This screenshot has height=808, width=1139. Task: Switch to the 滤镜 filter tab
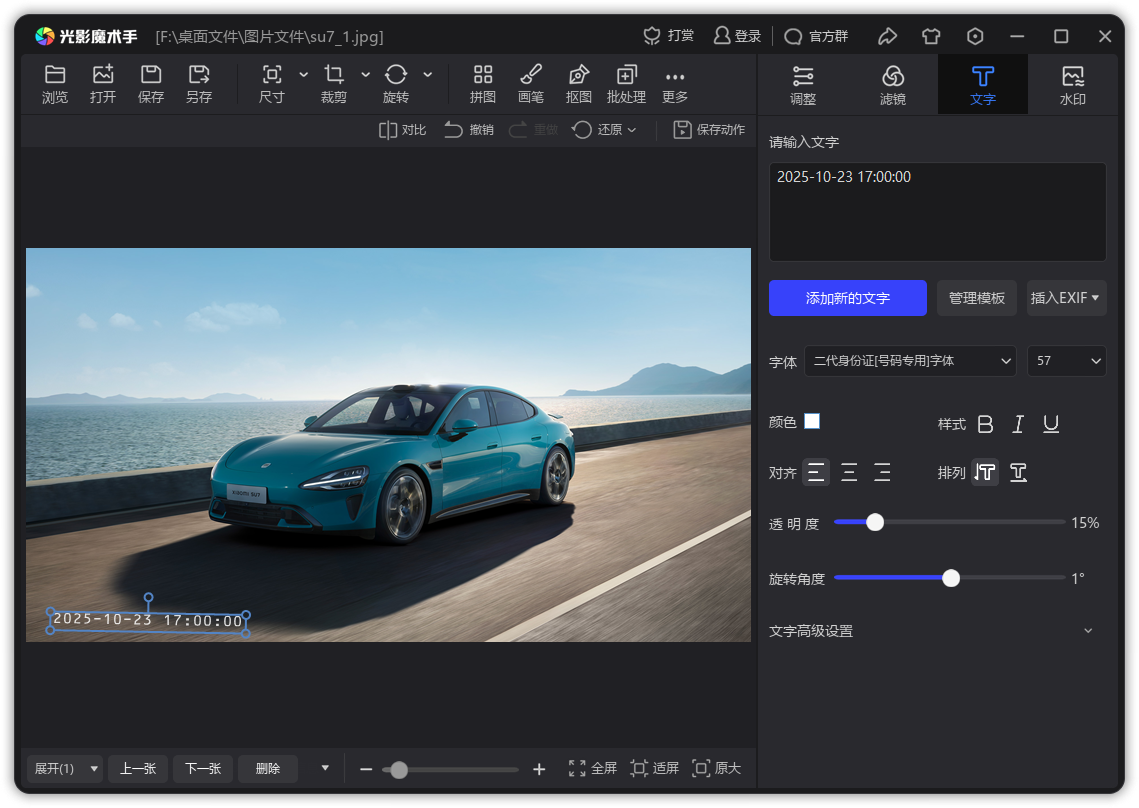[893, 84]
